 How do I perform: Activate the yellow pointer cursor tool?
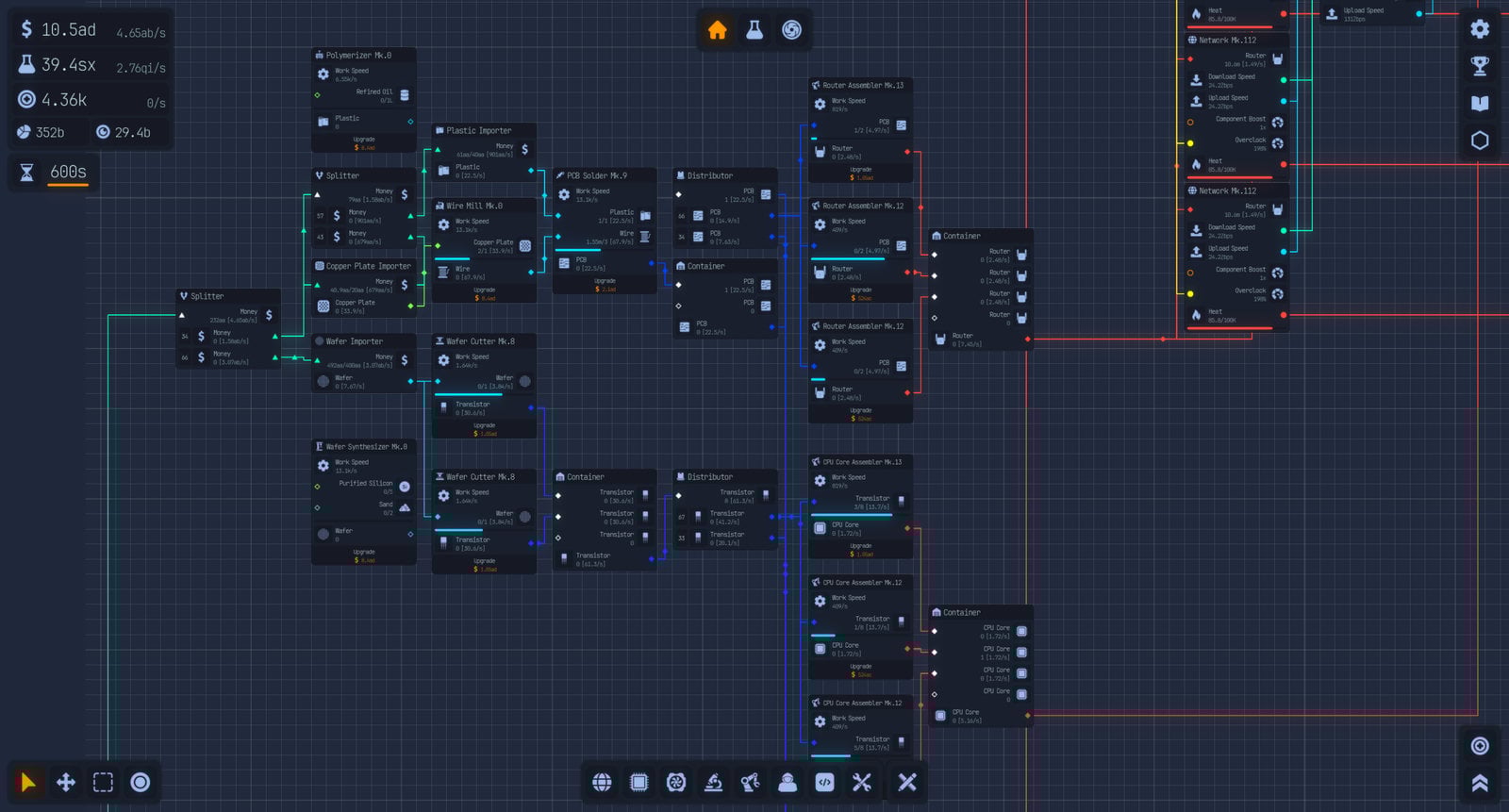28,782
